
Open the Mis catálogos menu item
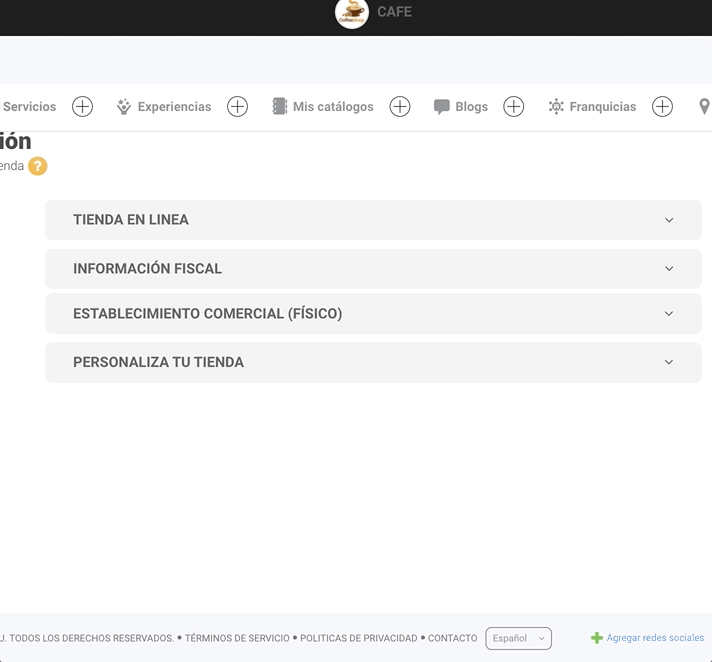332,107
